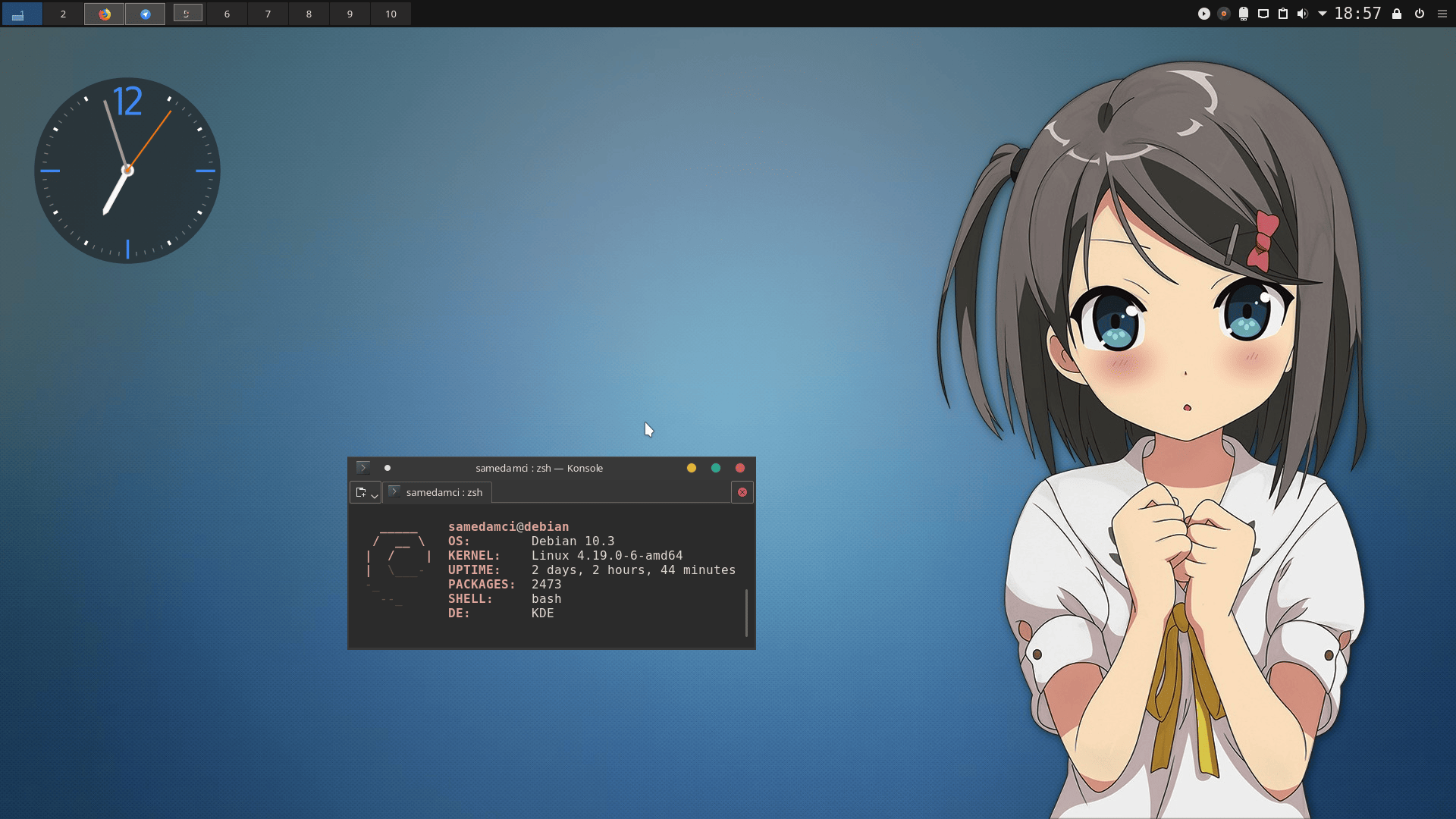Click the USB removable device tray icon
The height and width of the screenshot is (819, 1456).
[x=1244, y=14]
